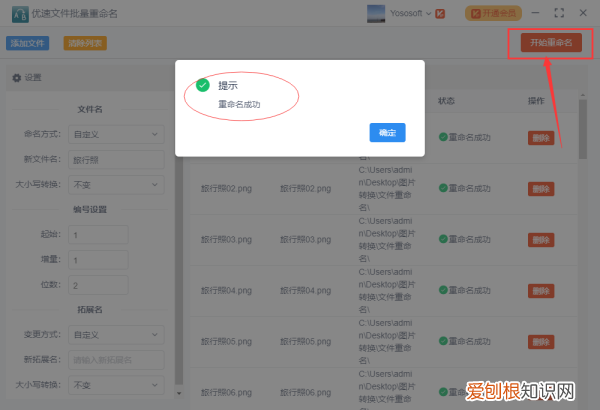Image resolution: width=600 pixels, height=410 pixels.
Task: Open the 大小写转换 dropdown under 文件名
Action: (x=116, y=185)
